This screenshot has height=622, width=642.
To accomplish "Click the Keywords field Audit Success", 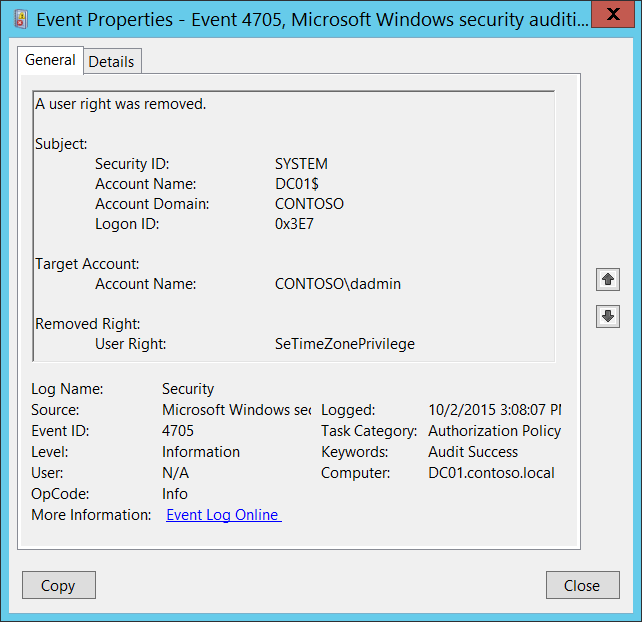I will (473, 452).
